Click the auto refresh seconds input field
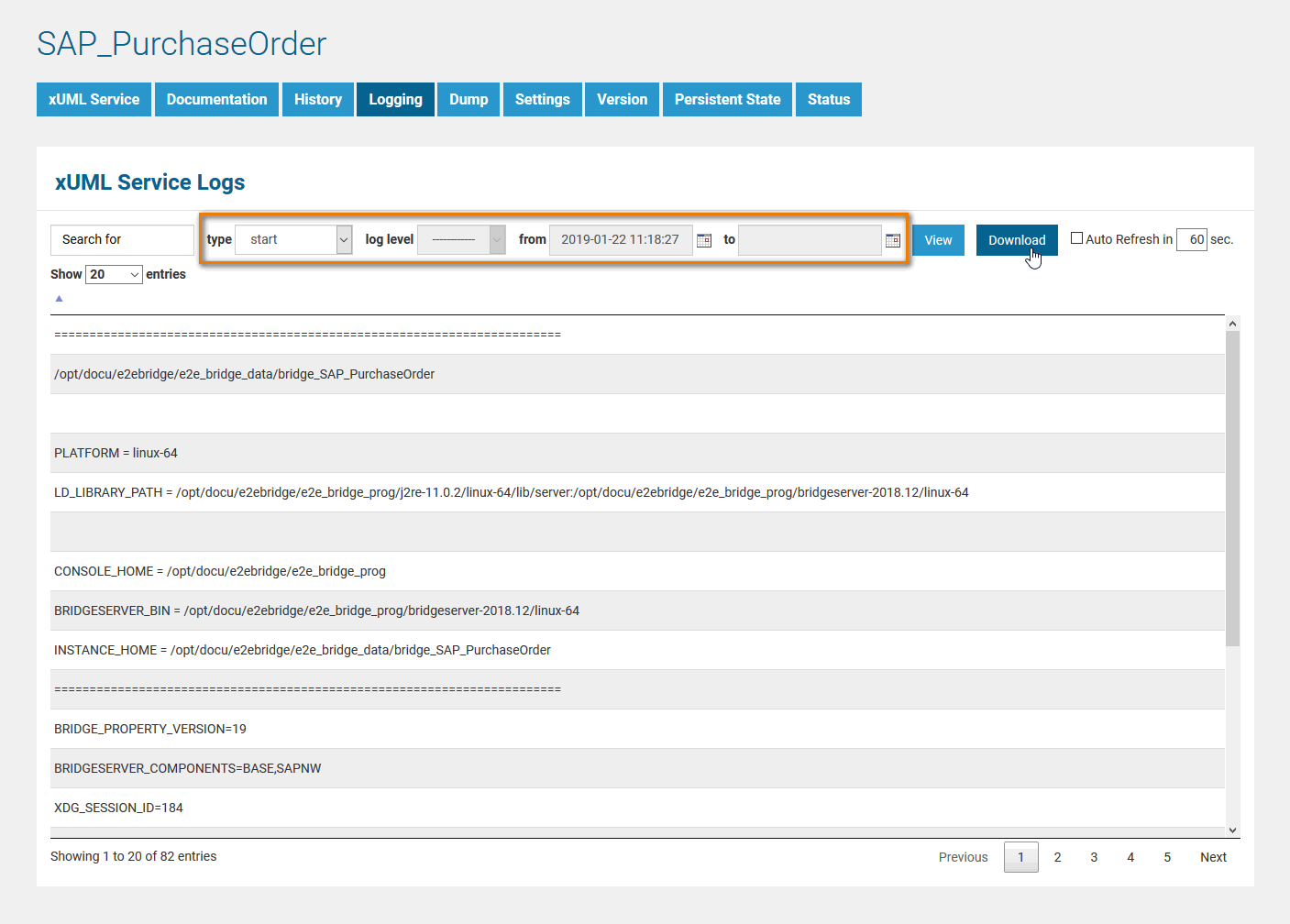Image resolution: width=1290 pixels, height=924 pixels. click(x=1191, y=239)
